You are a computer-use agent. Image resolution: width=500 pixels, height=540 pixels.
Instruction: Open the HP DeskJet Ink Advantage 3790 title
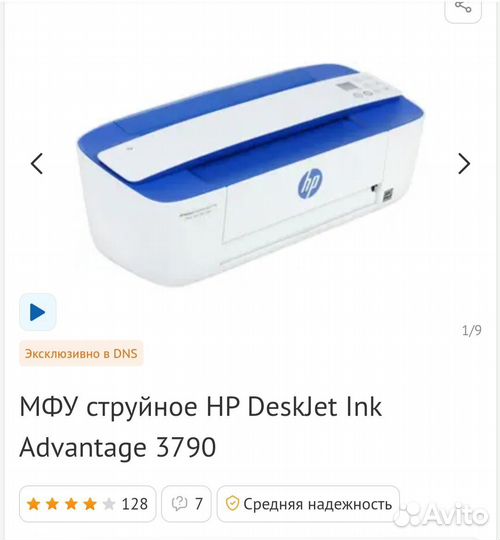pos(201,427)
